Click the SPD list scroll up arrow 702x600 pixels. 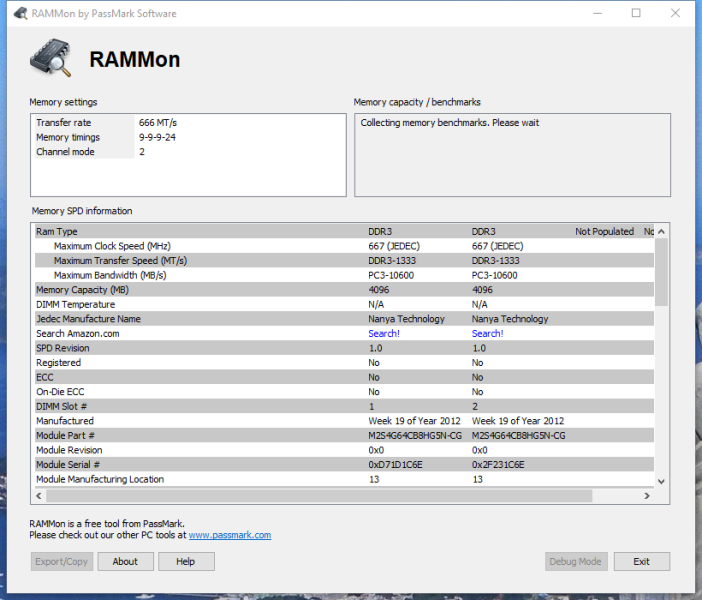pyautogui.click(x=661, y=231)
